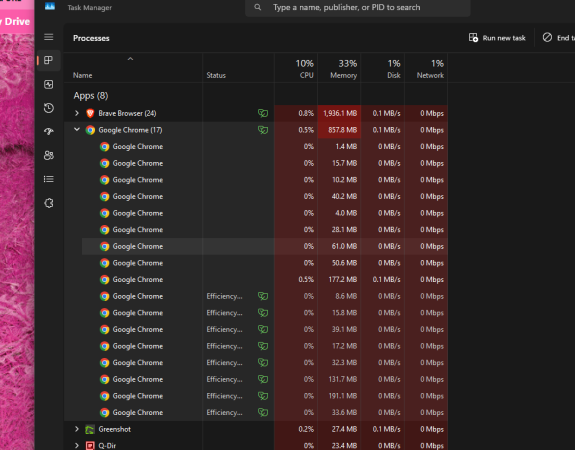Viewport: 575px width, 450px height.
Task: Click the 857.8 MB memory cell
Action: (x=340, y=130)
